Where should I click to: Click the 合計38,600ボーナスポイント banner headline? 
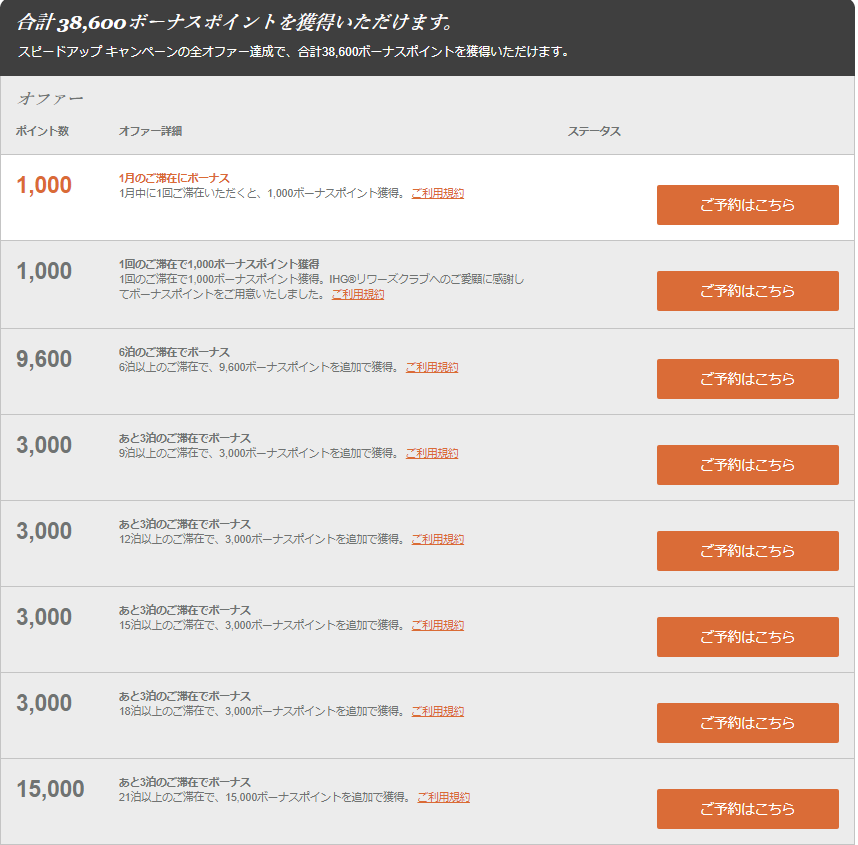coord(235,22)
